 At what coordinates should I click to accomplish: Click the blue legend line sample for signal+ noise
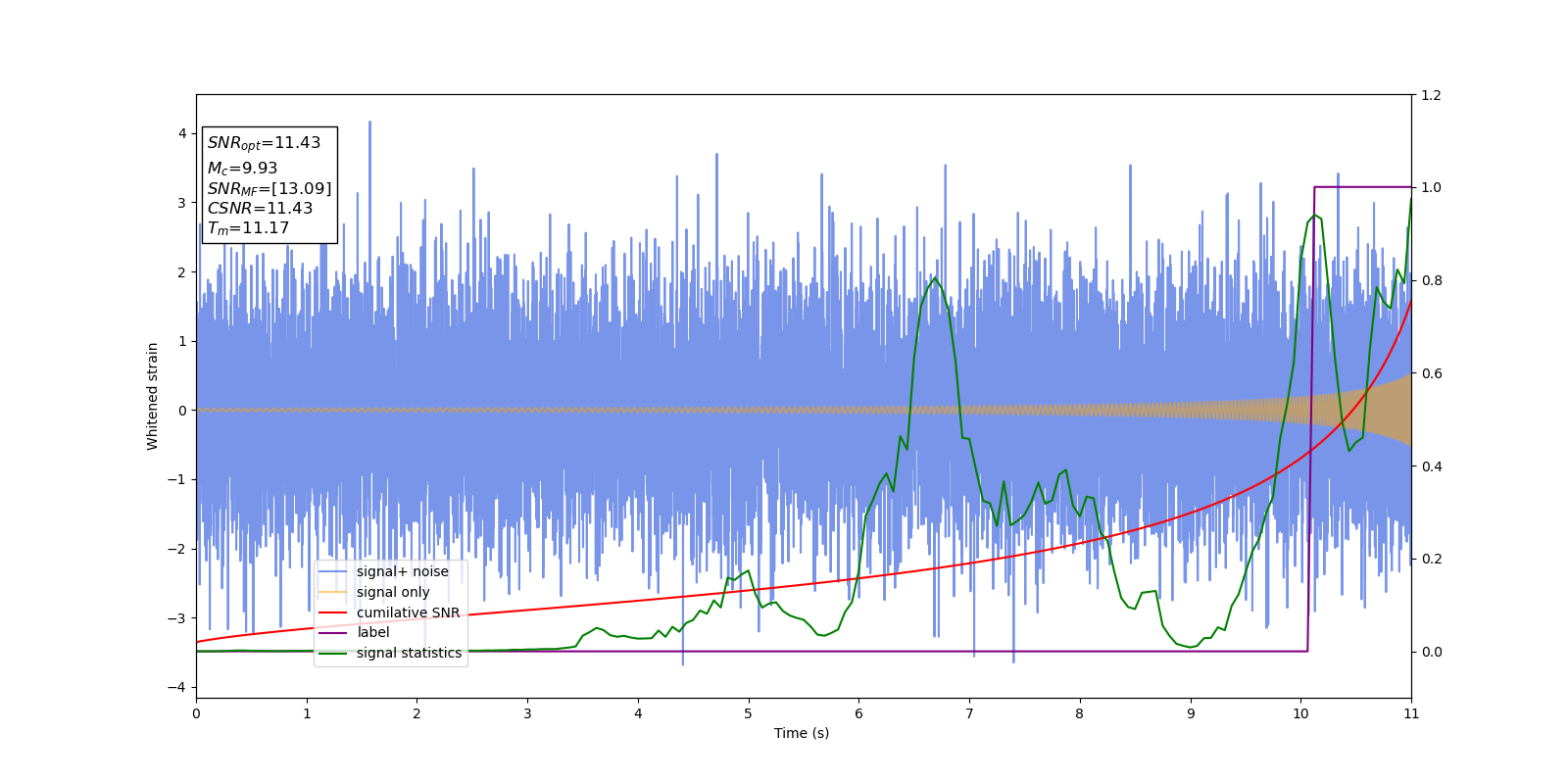pyautogui.click(x=333, y=571)
